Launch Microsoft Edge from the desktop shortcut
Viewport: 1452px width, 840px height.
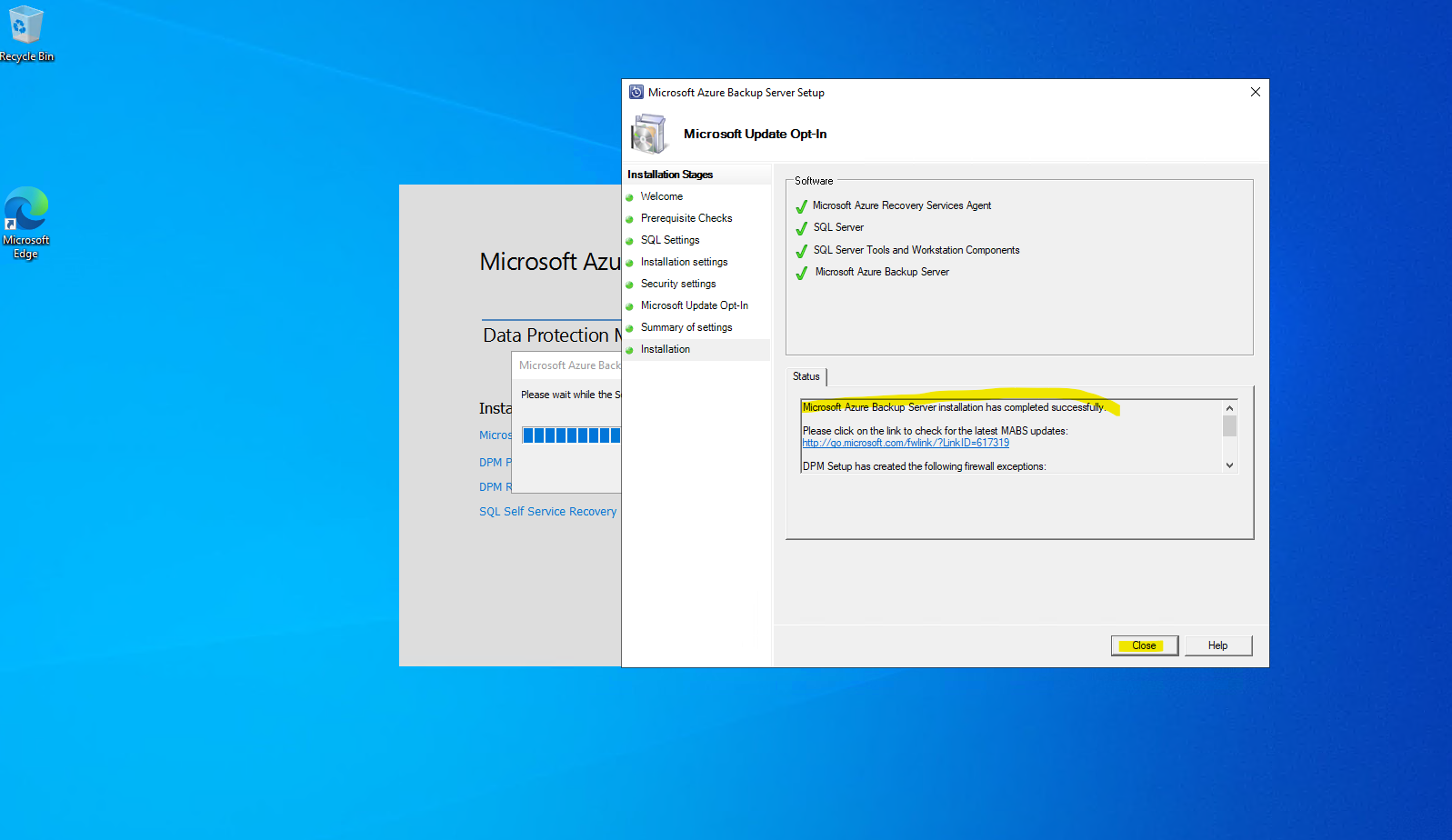25,223
